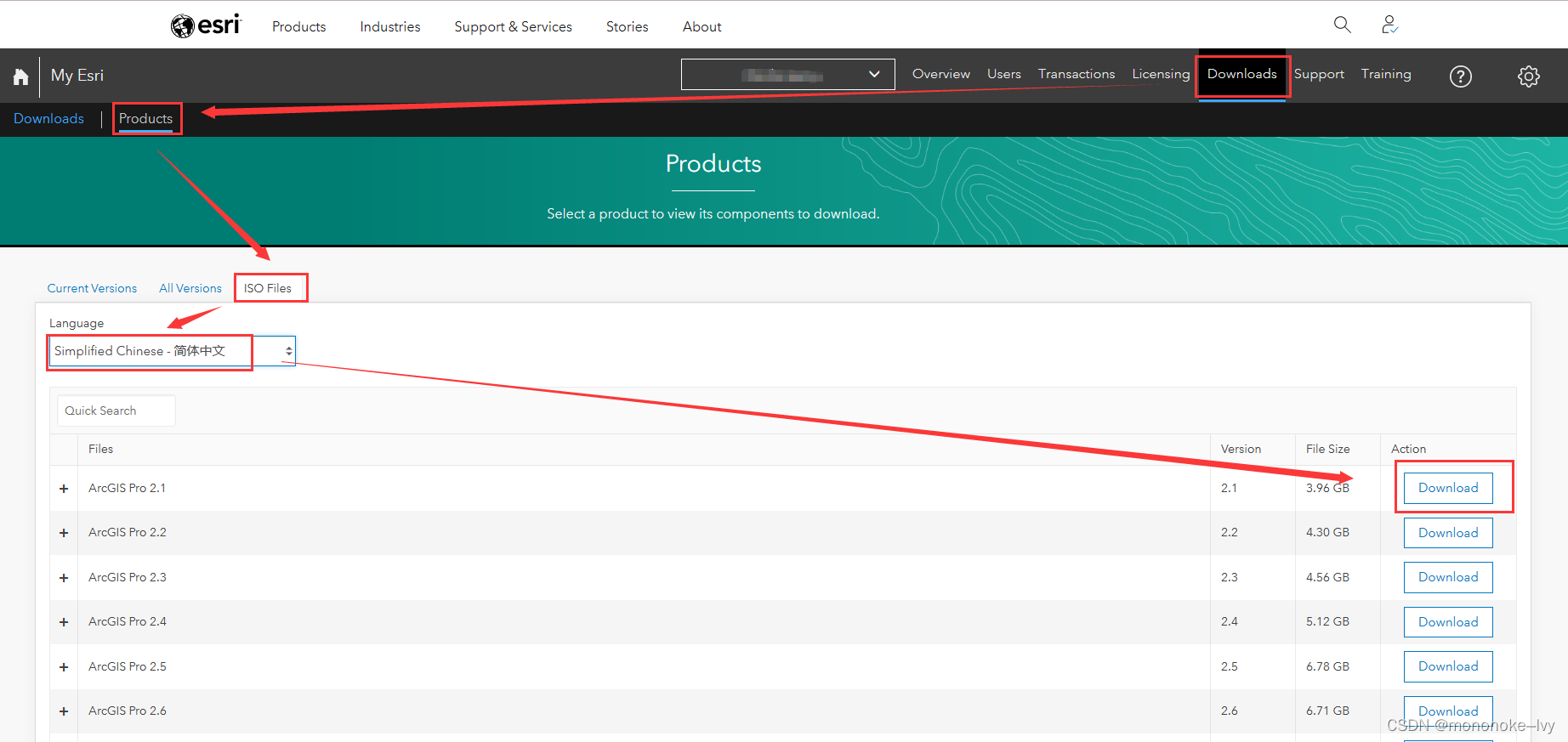Click the 3.96 GB file size
This screenshot has height=742, width=1568.
tap(1328, 488)
